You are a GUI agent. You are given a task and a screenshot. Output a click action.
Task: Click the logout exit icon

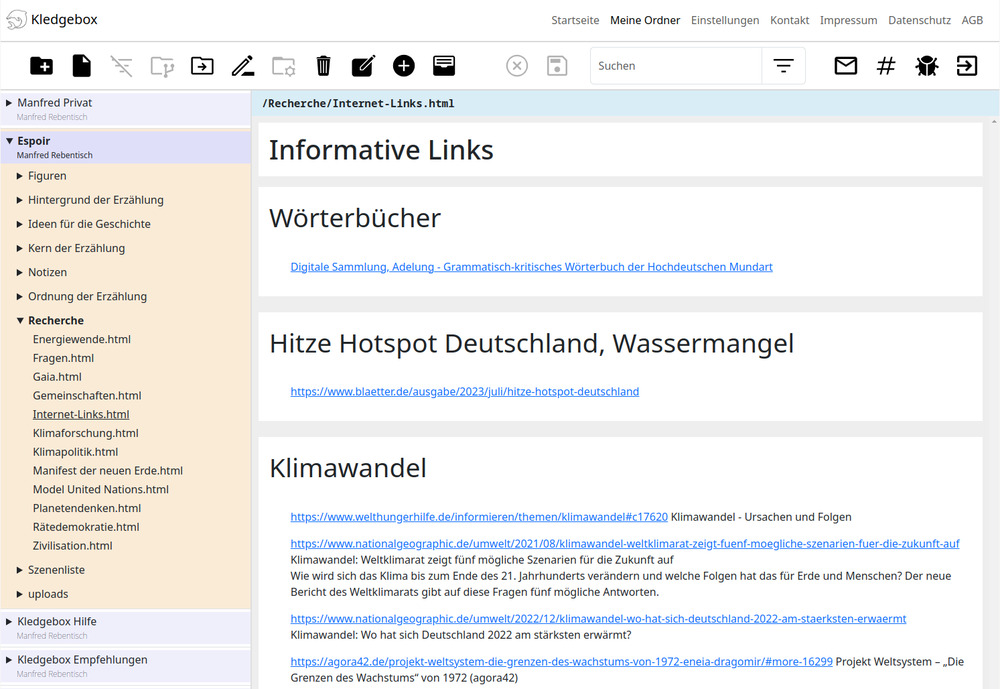[x=967, y=66]
